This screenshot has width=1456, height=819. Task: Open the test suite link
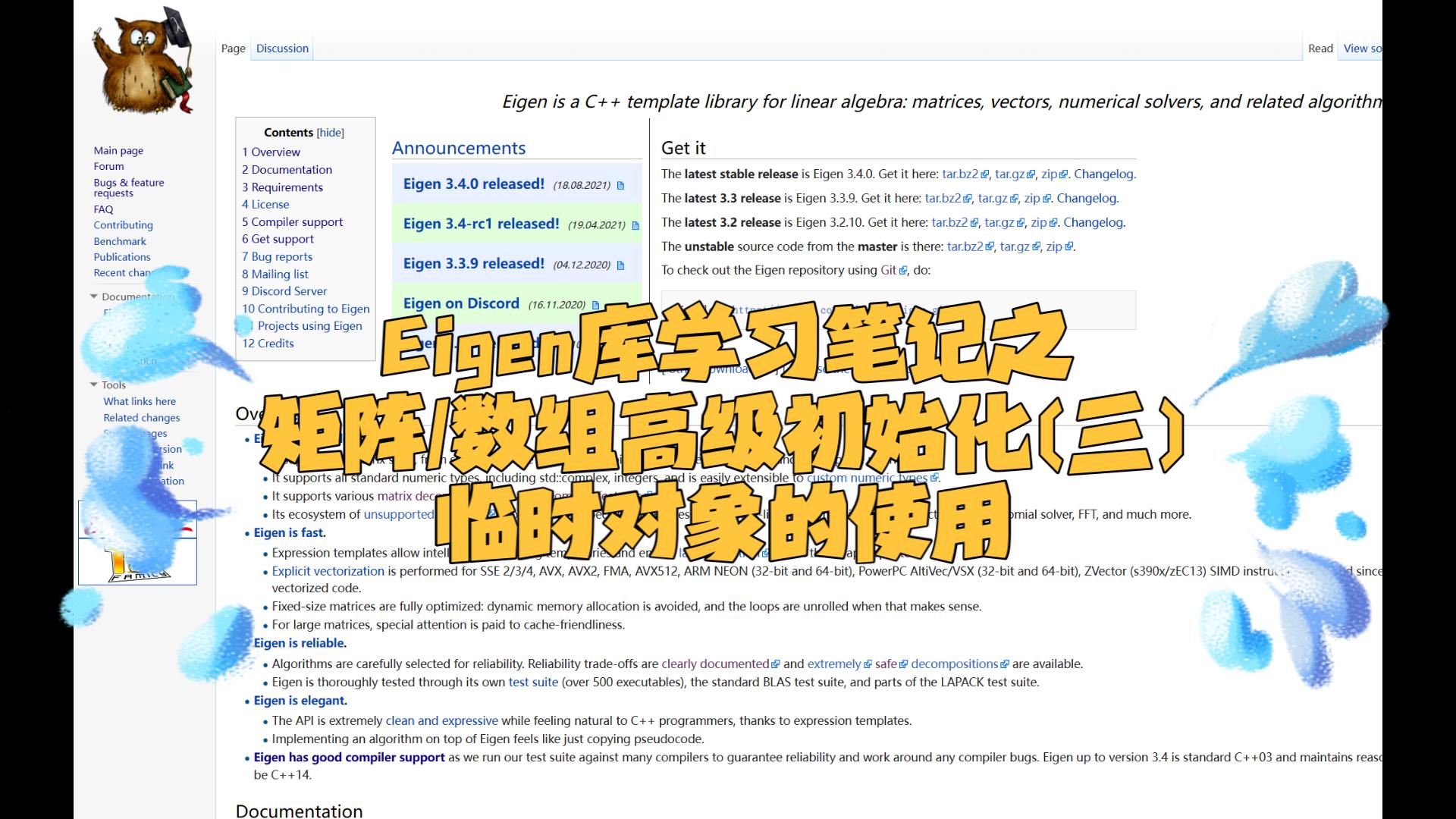click(x=533, y=682)
